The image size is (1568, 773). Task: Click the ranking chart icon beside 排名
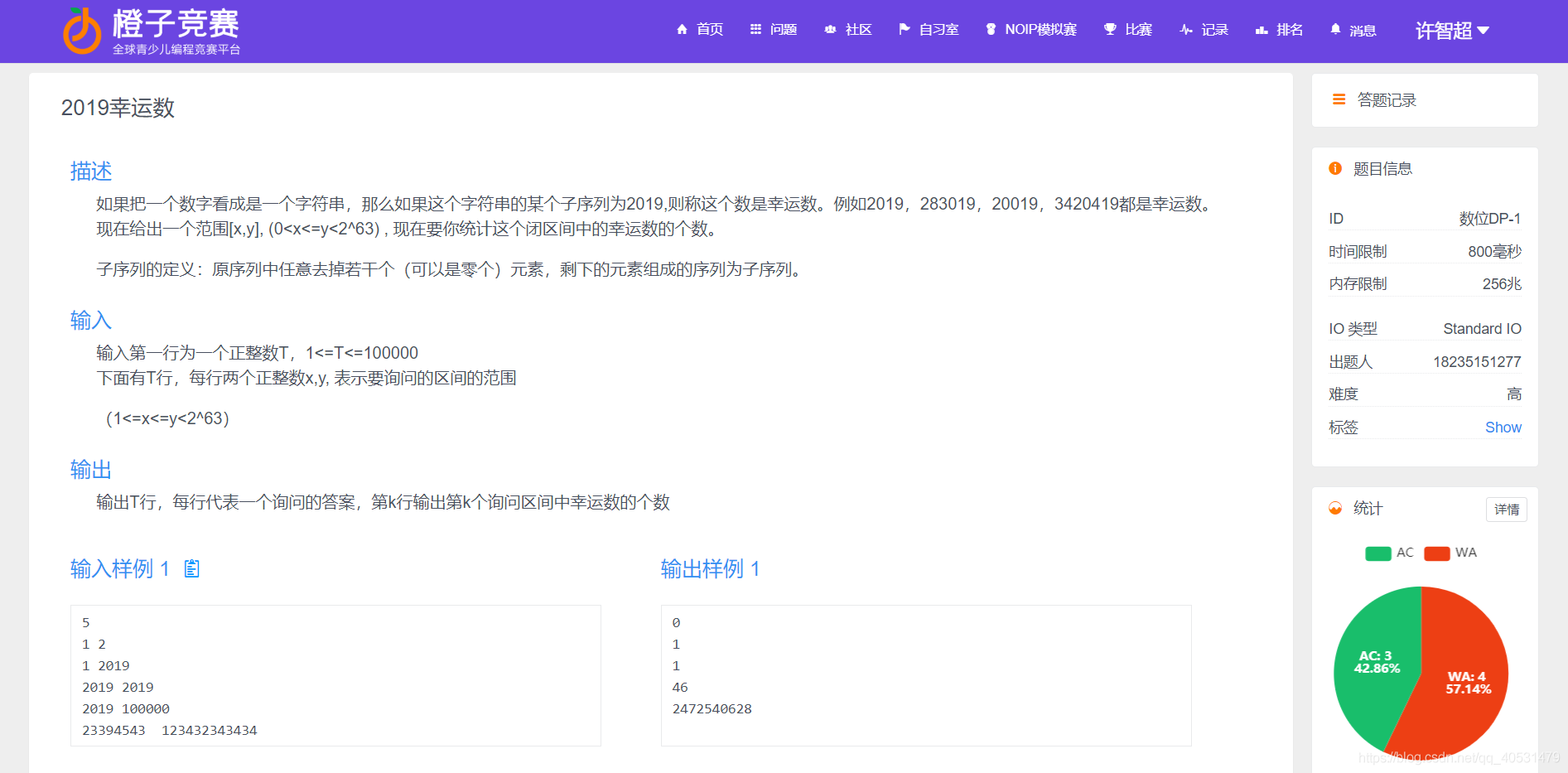(x=1262, y=30)
